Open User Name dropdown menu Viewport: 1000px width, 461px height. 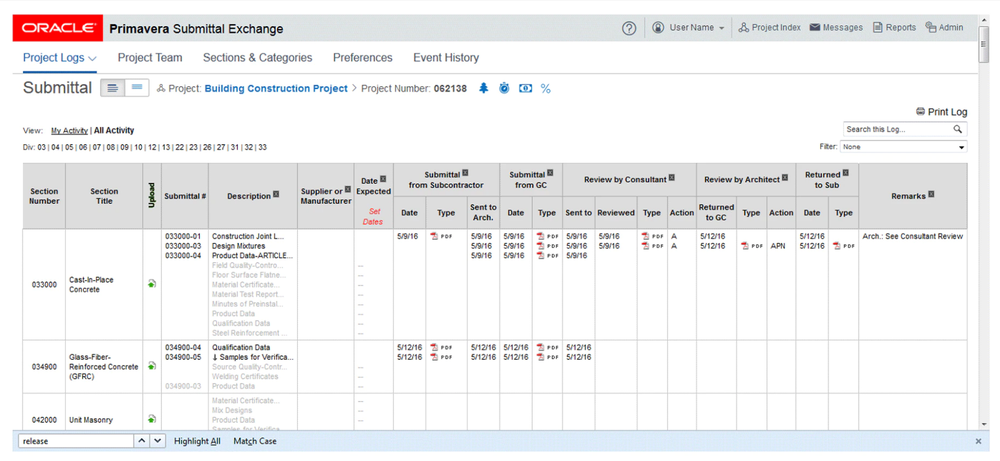pyautogui.click(x=689, y=27)
